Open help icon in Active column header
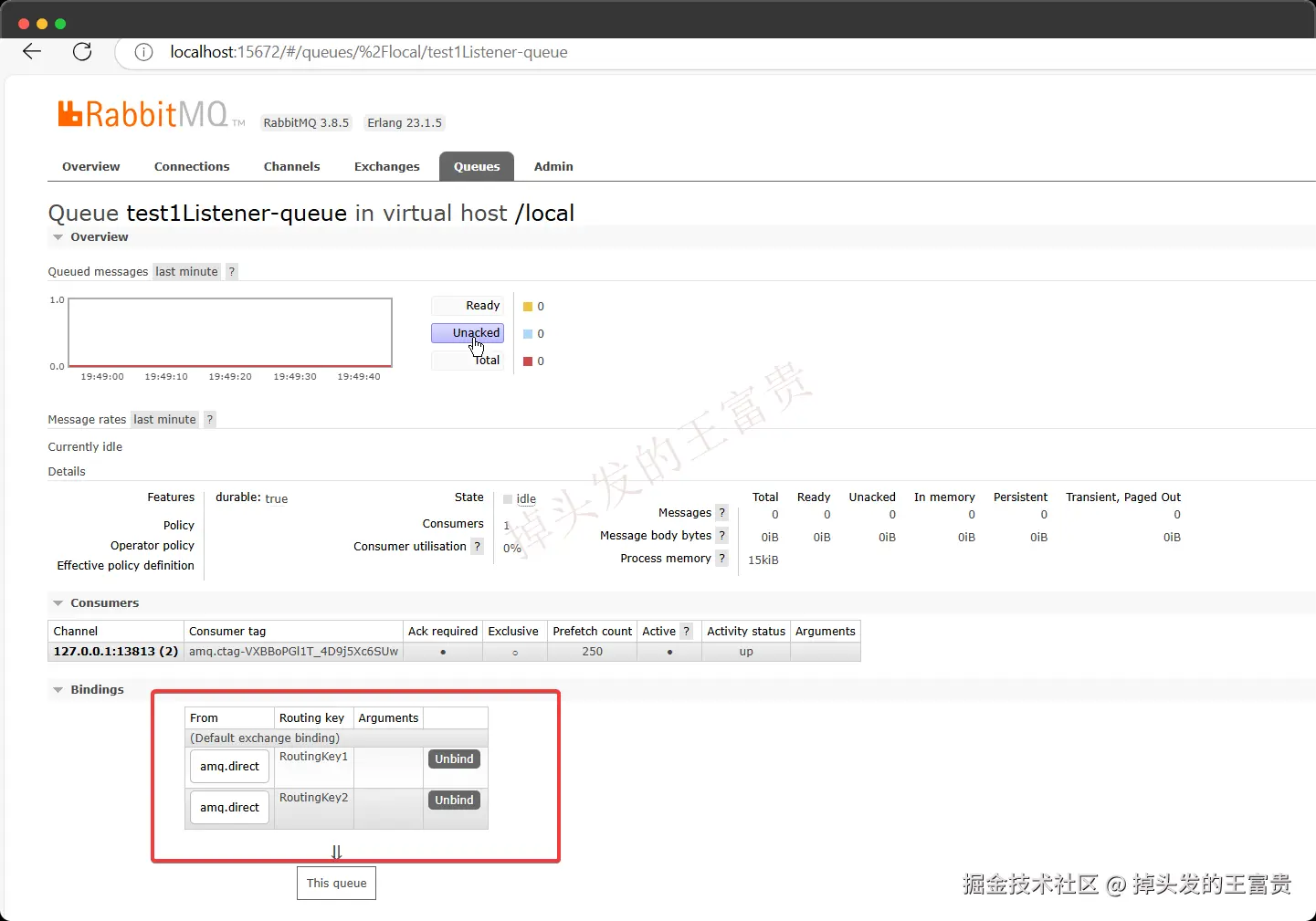 687,631
